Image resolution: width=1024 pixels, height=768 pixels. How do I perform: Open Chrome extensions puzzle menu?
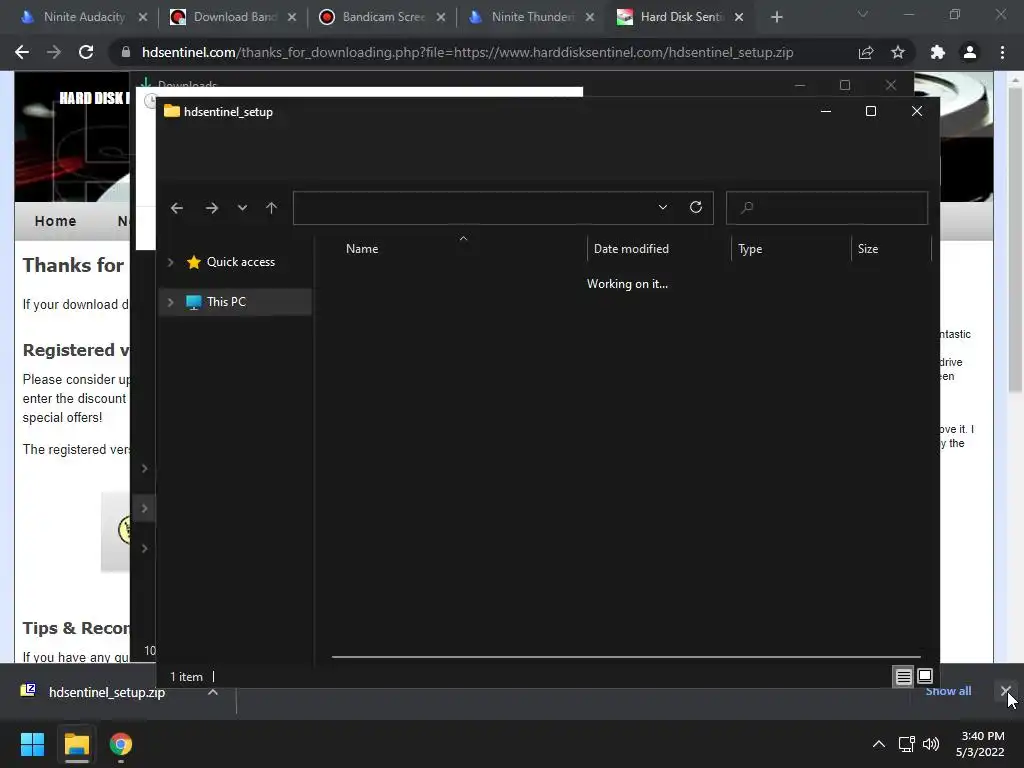point(938,52)
